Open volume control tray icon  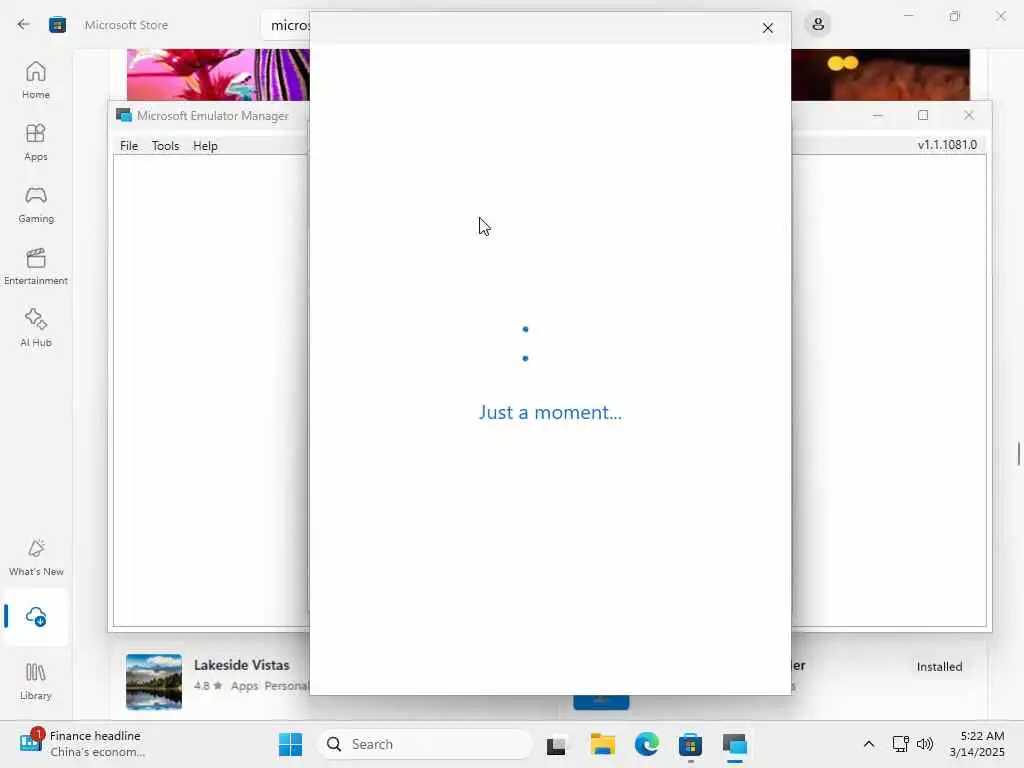[925, 744]
